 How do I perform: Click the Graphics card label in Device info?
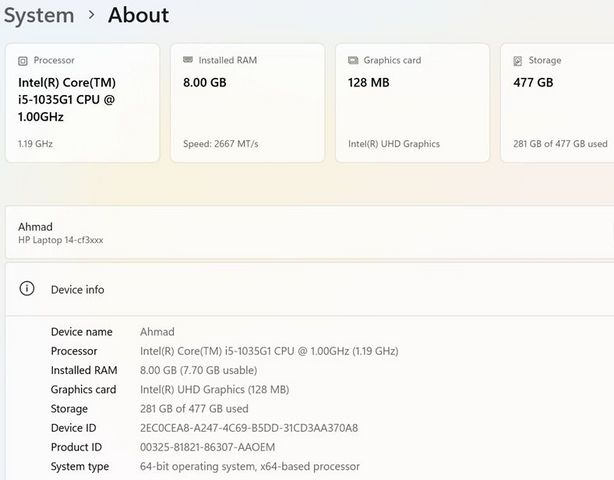(83, 390)
